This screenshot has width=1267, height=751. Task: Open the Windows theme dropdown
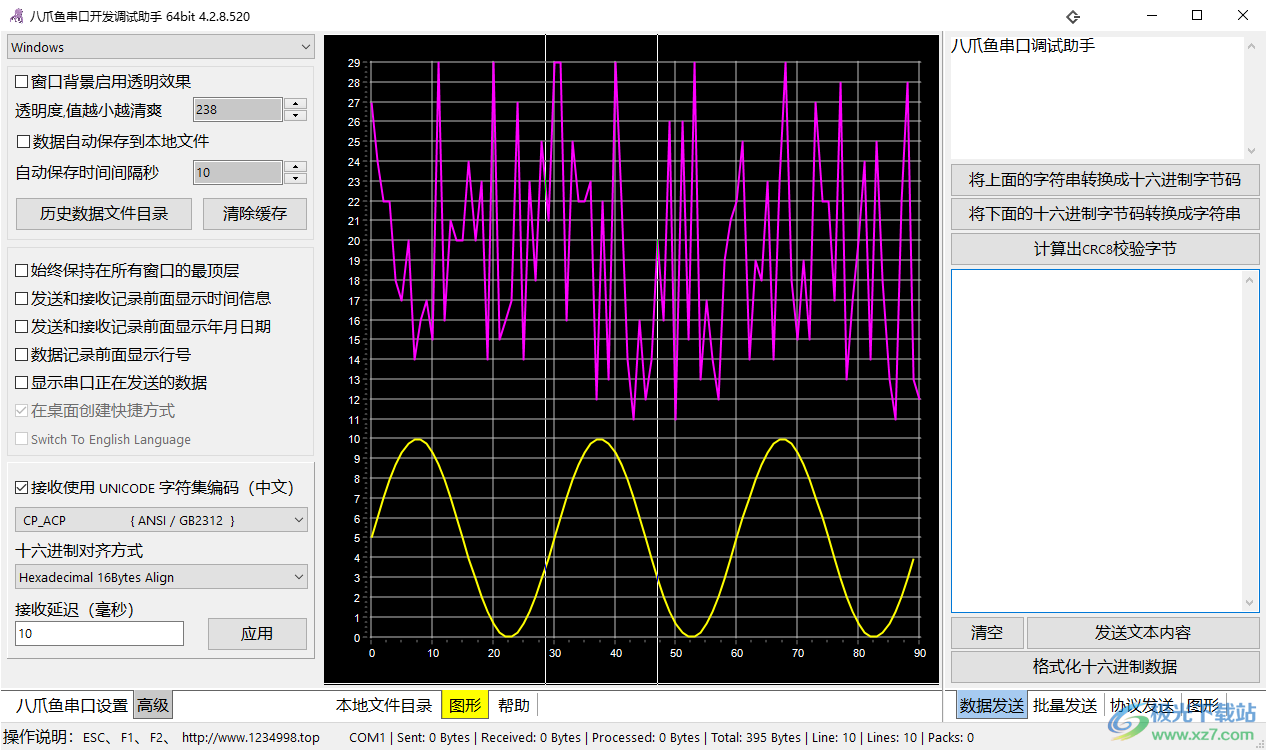pyautogui.click(x=161, y=47)
